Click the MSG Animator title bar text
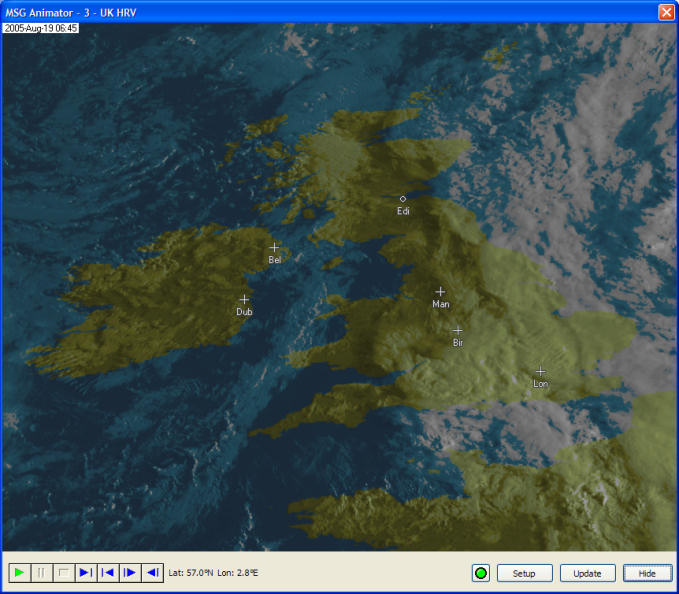This screenshot has height=594, width=679. point(71,13)
